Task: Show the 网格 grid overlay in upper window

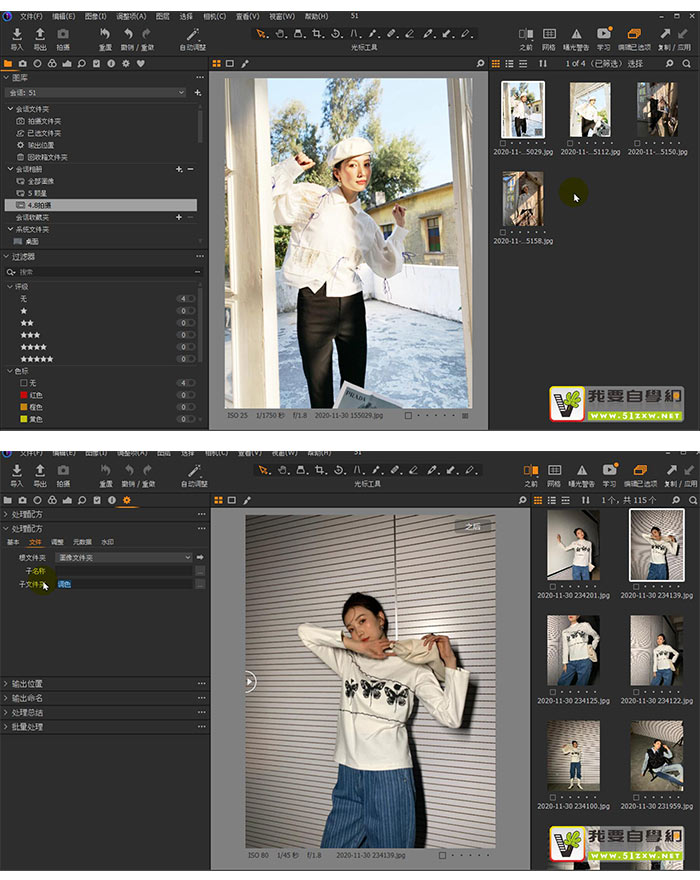Action: [x=550, y=34]
